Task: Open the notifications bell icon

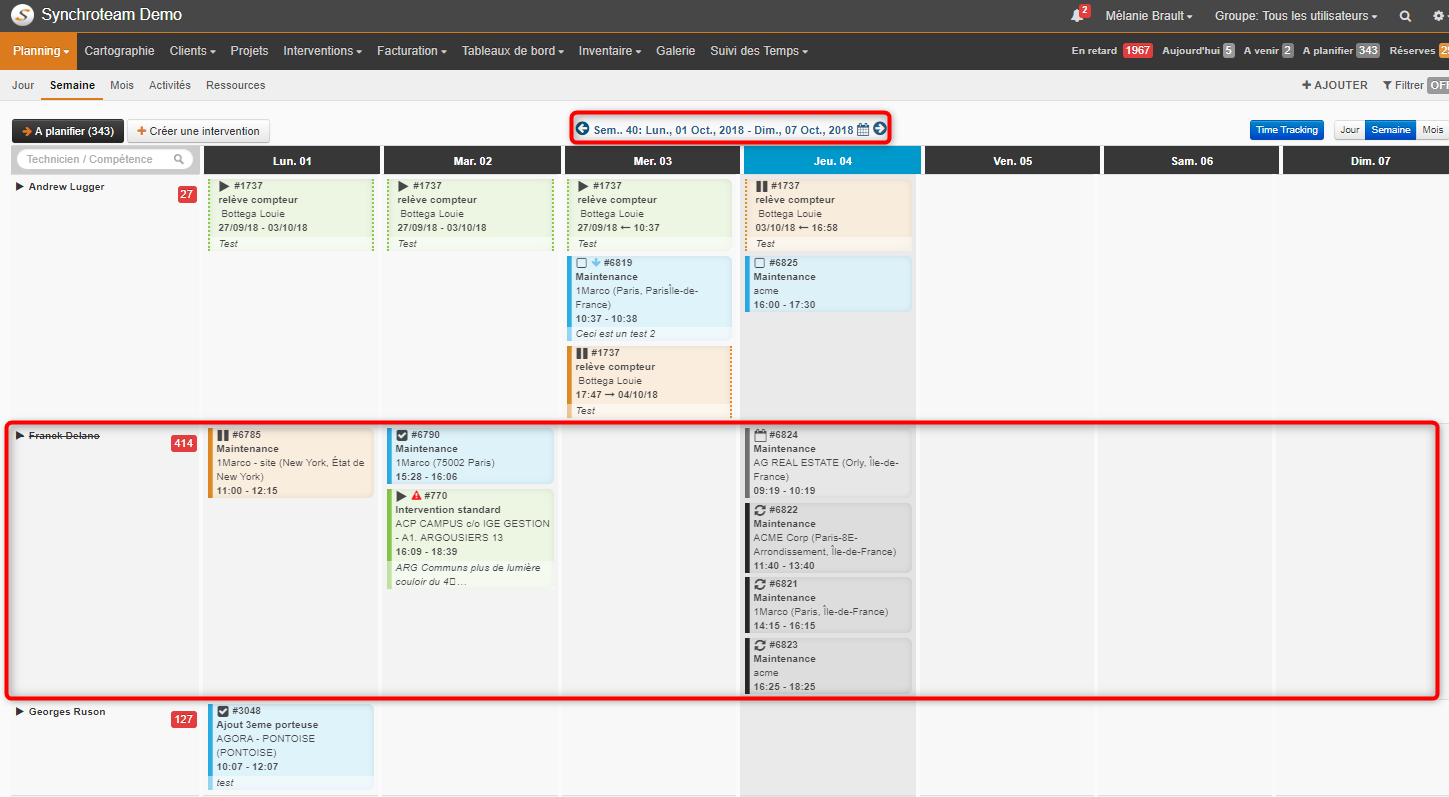Action: pyautogui.click(x=1077, y=16)
